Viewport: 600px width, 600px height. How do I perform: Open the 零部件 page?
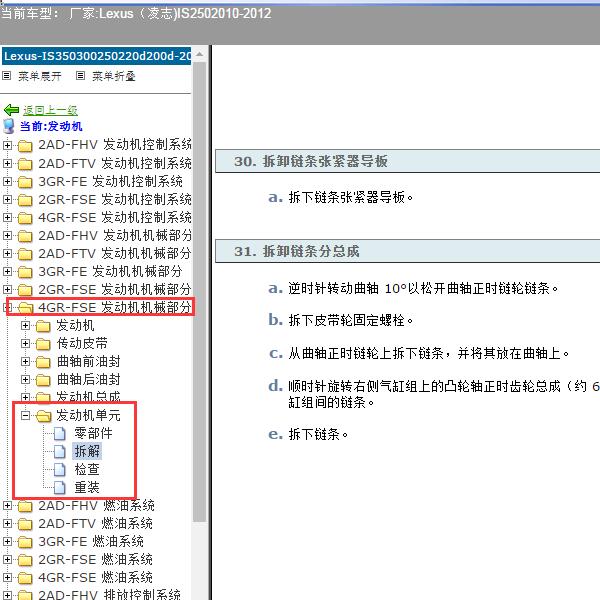[93, 434]
